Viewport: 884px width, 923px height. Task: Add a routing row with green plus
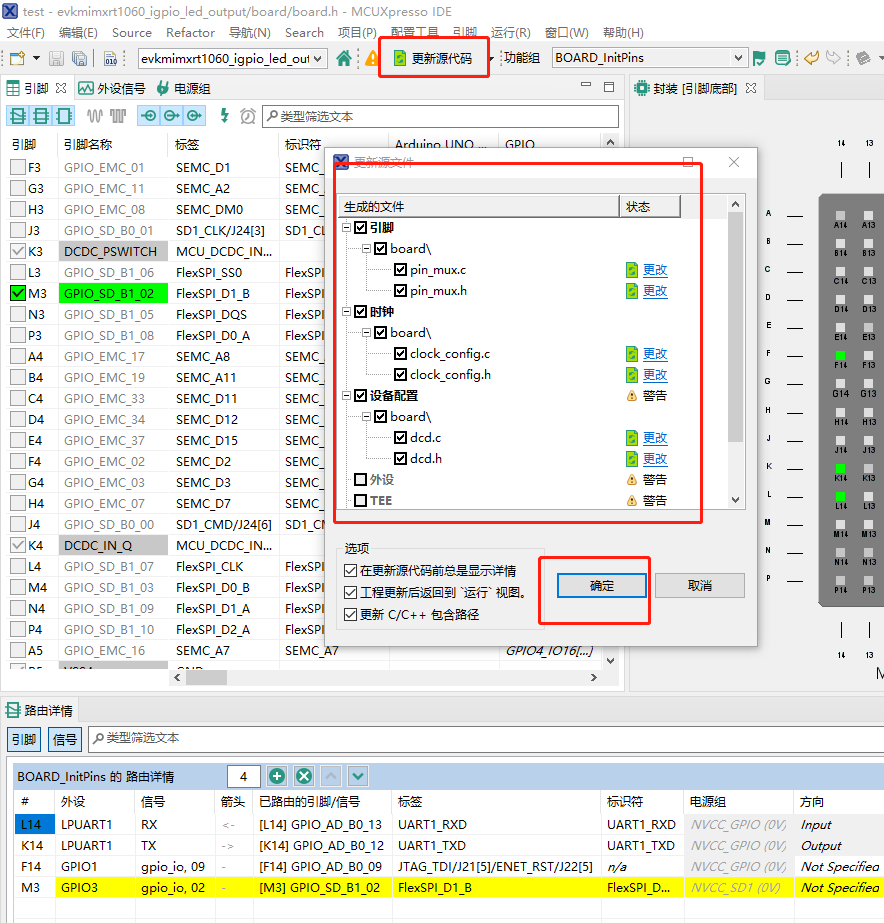pyautogui.click(x=277, y=776)
